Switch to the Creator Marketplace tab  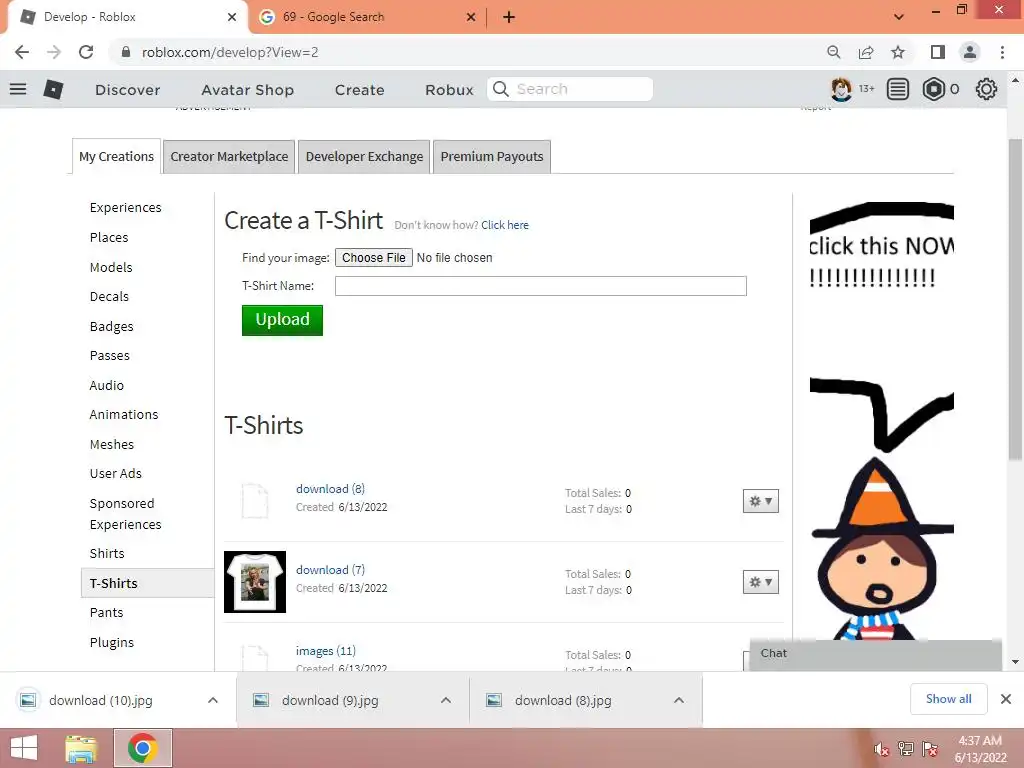229,157
